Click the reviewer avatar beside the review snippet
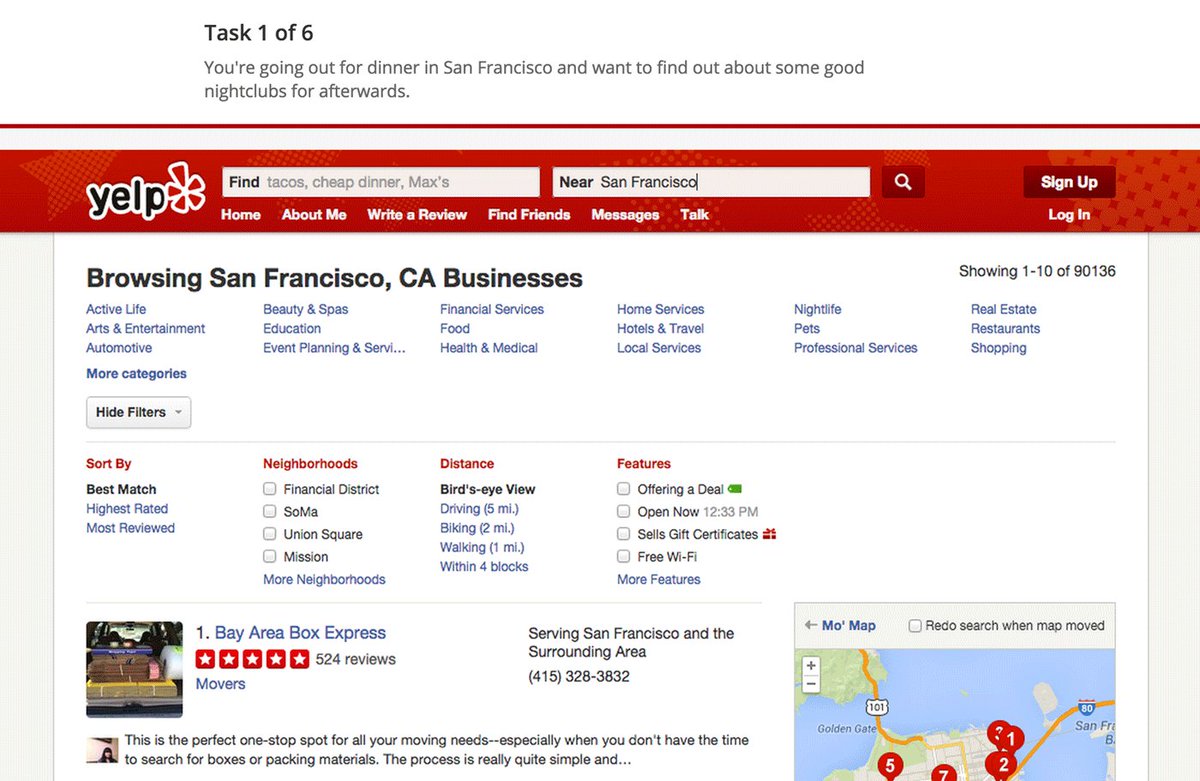This screenshot has height=781, width=1200. click(x=101, y=751)
